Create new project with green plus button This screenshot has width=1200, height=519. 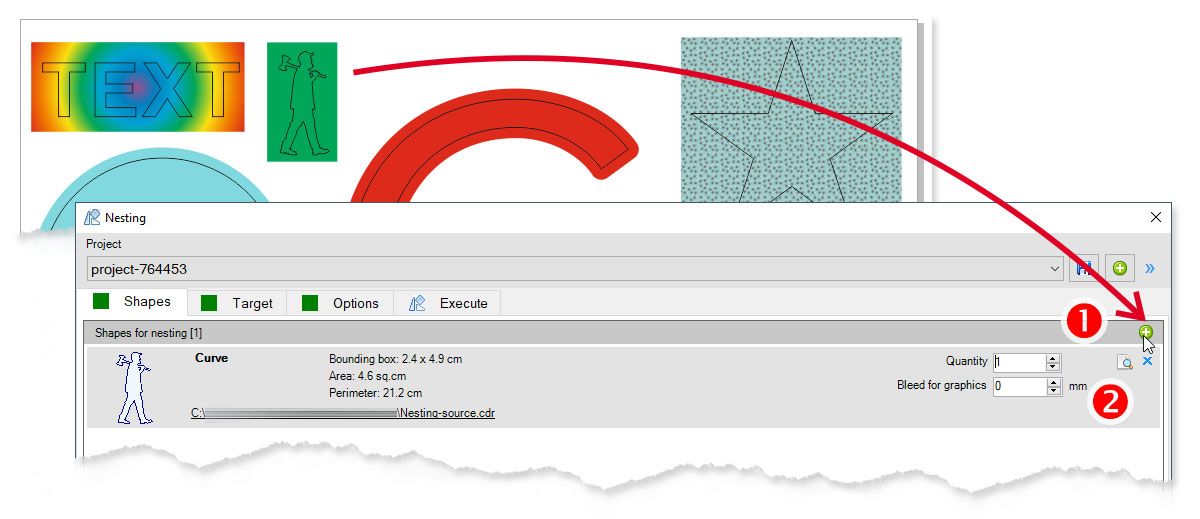[x=1119, y=268]
